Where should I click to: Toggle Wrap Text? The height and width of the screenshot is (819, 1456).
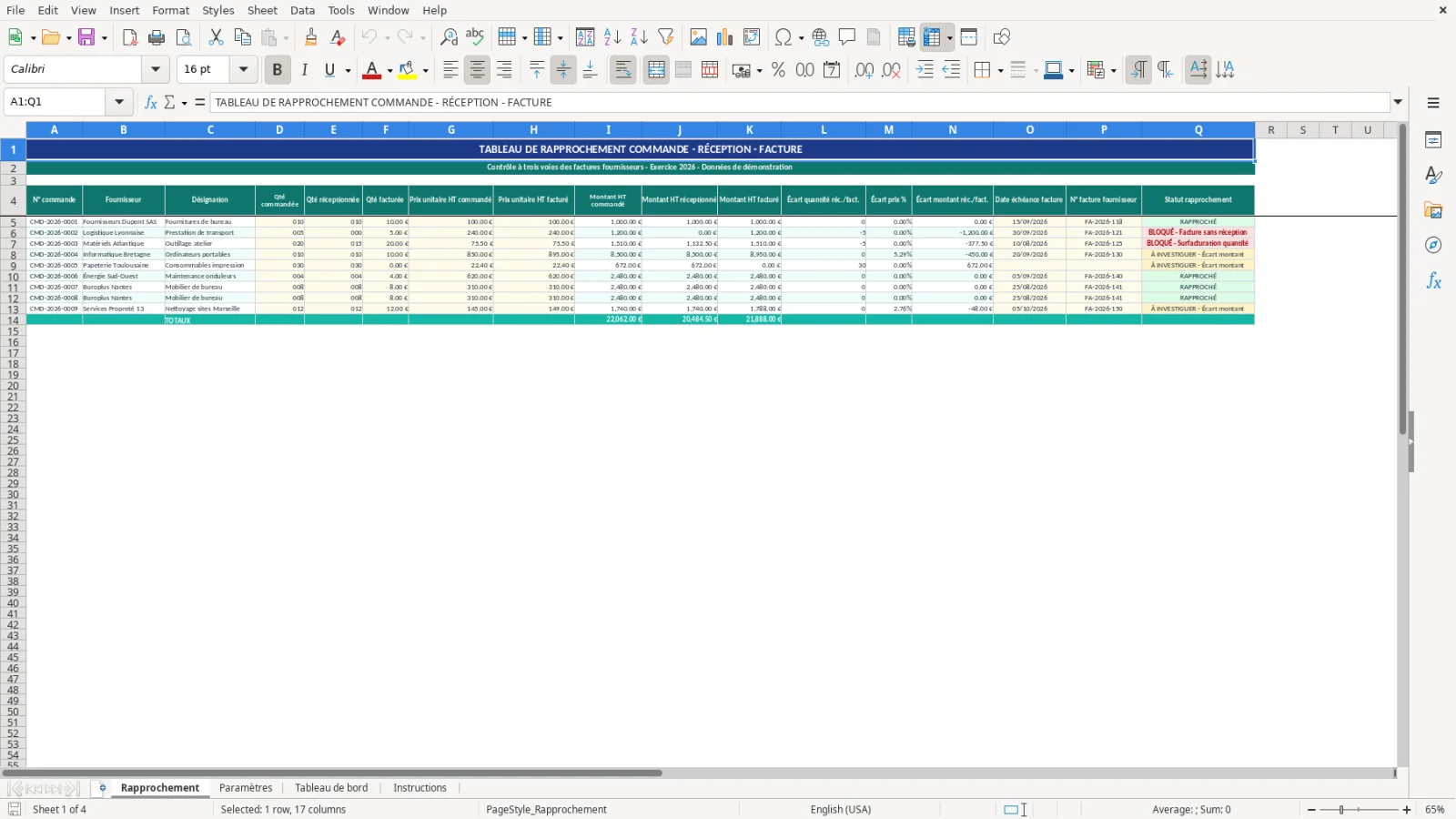[623, 70]
